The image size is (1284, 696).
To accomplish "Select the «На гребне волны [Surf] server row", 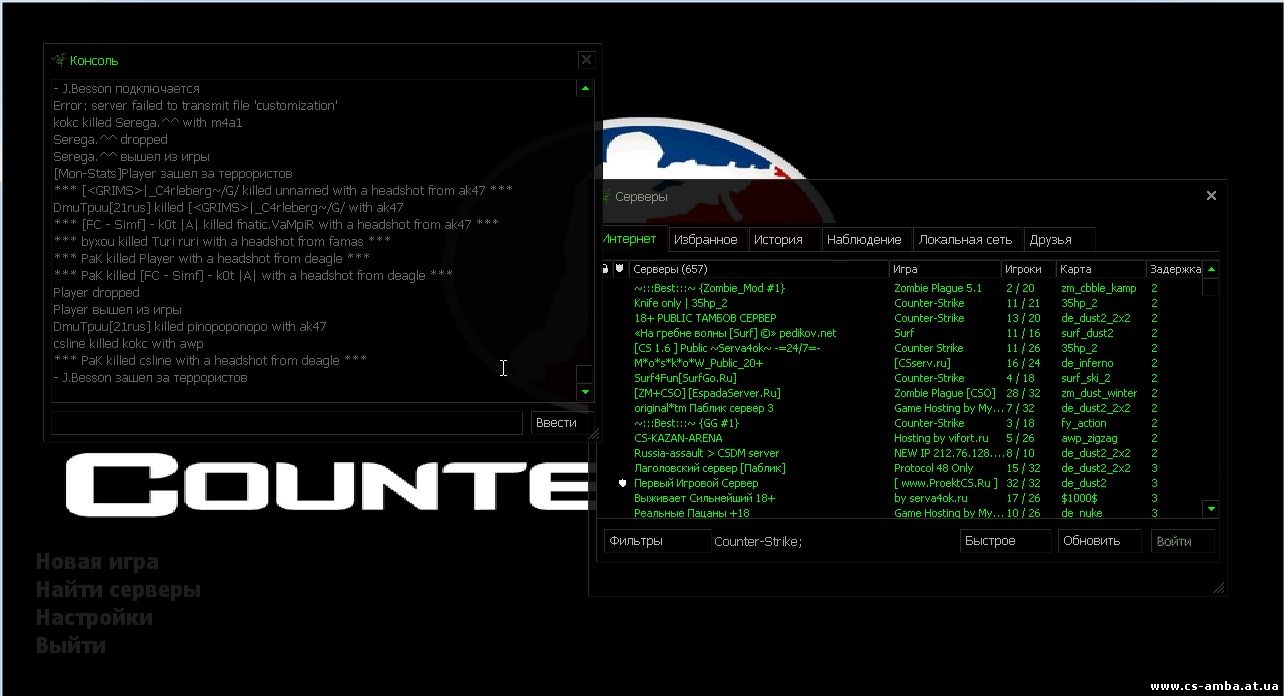I will point(899,333).
